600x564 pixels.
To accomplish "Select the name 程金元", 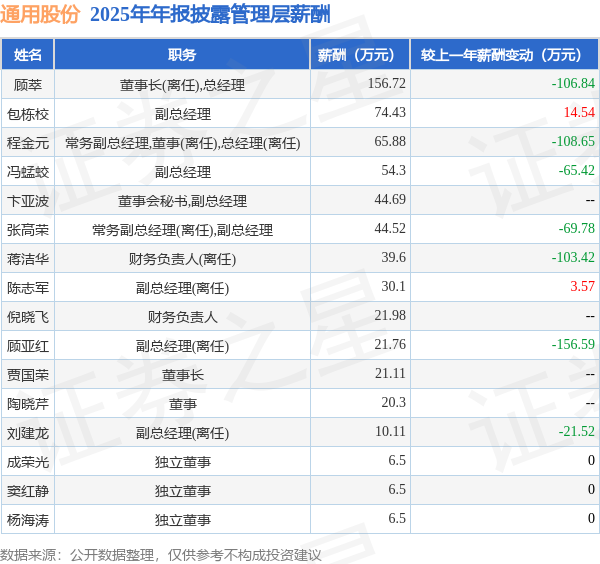I will 28,143.
